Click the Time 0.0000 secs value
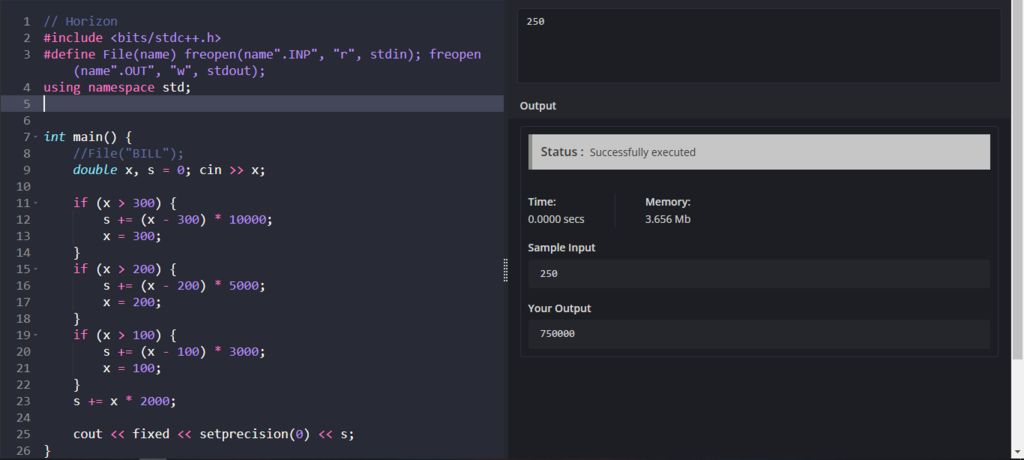 [x=556, y=219]
